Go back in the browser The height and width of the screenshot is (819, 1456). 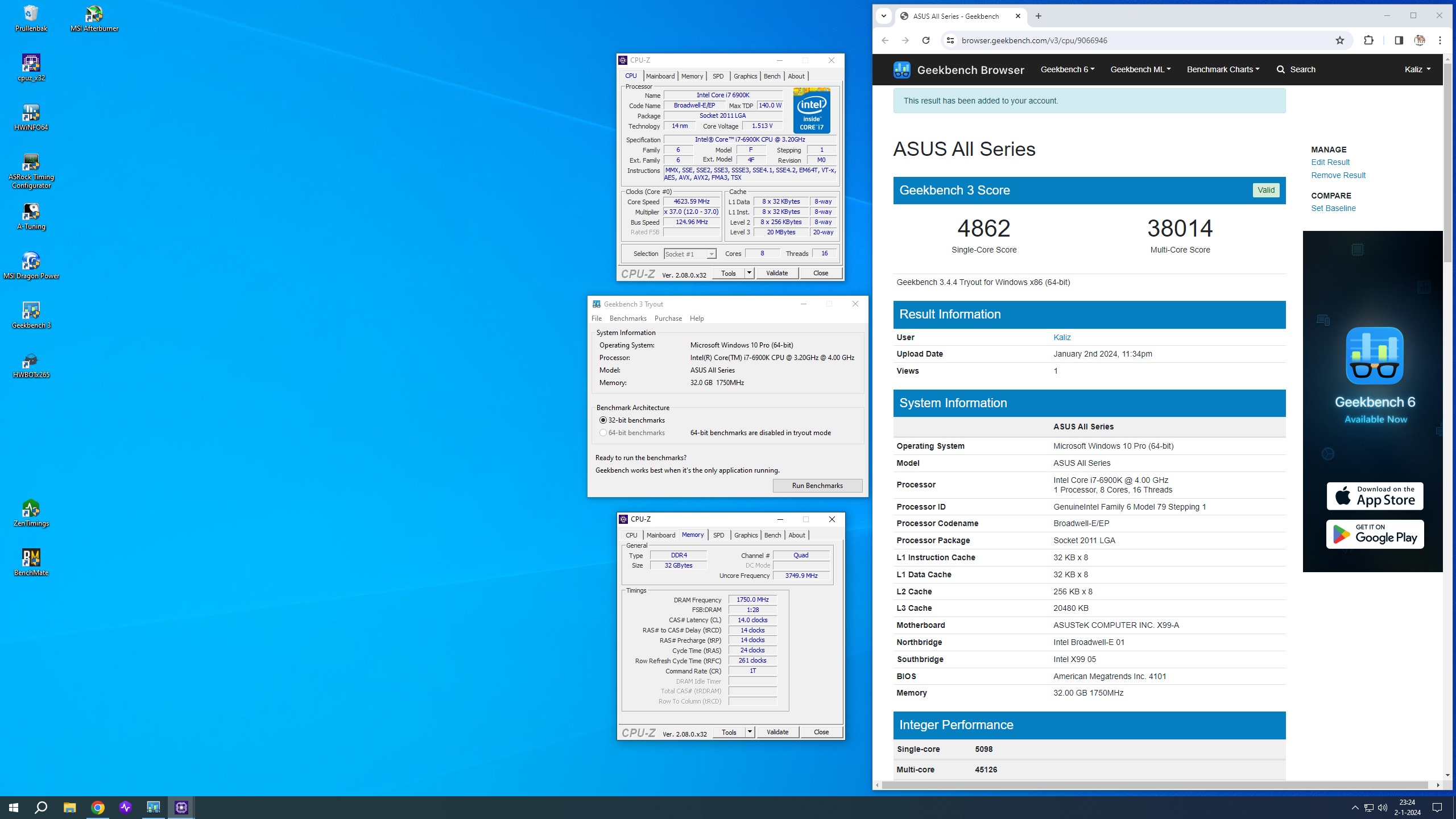(x=885, y=40)
